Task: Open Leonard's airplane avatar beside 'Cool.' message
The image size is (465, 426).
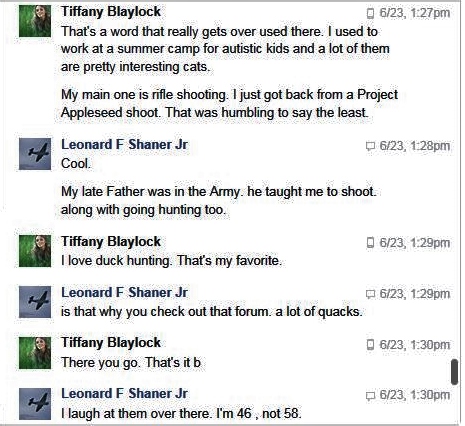Action: [x=35, y=154]
